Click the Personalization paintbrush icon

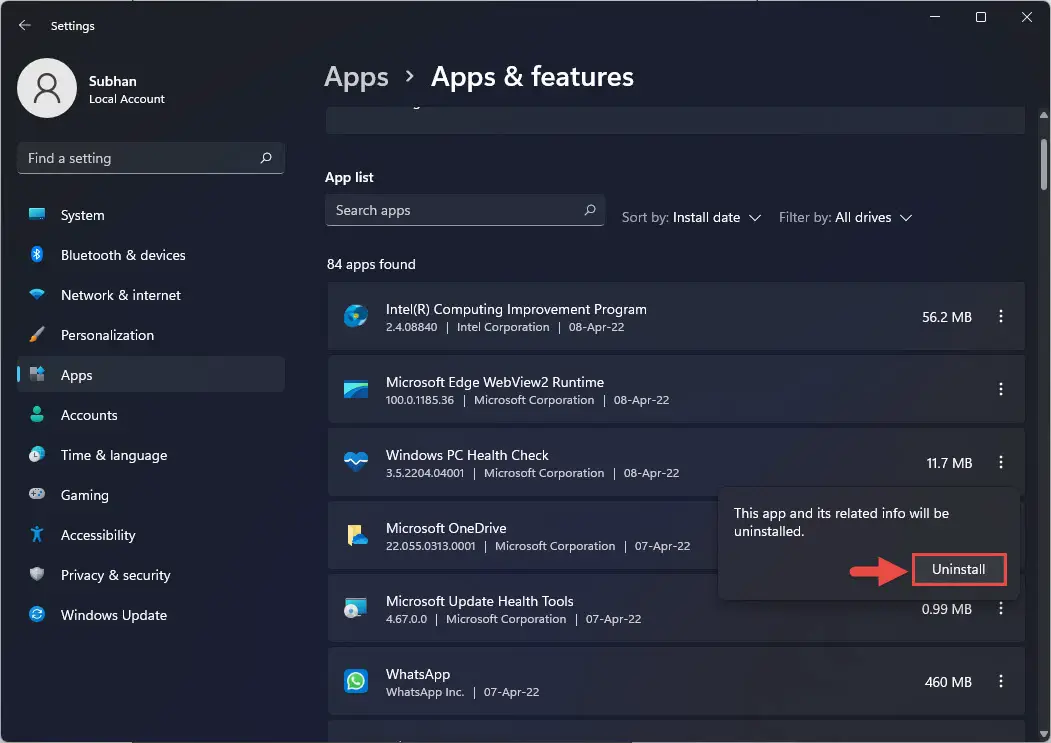coord(37,335)
